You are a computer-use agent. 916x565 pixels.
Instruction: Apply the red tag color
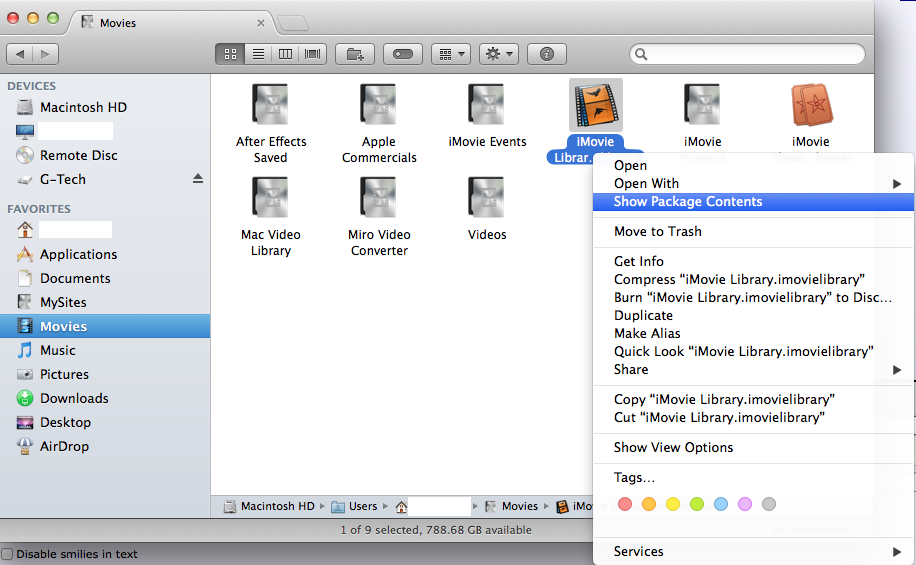(624, 504)
